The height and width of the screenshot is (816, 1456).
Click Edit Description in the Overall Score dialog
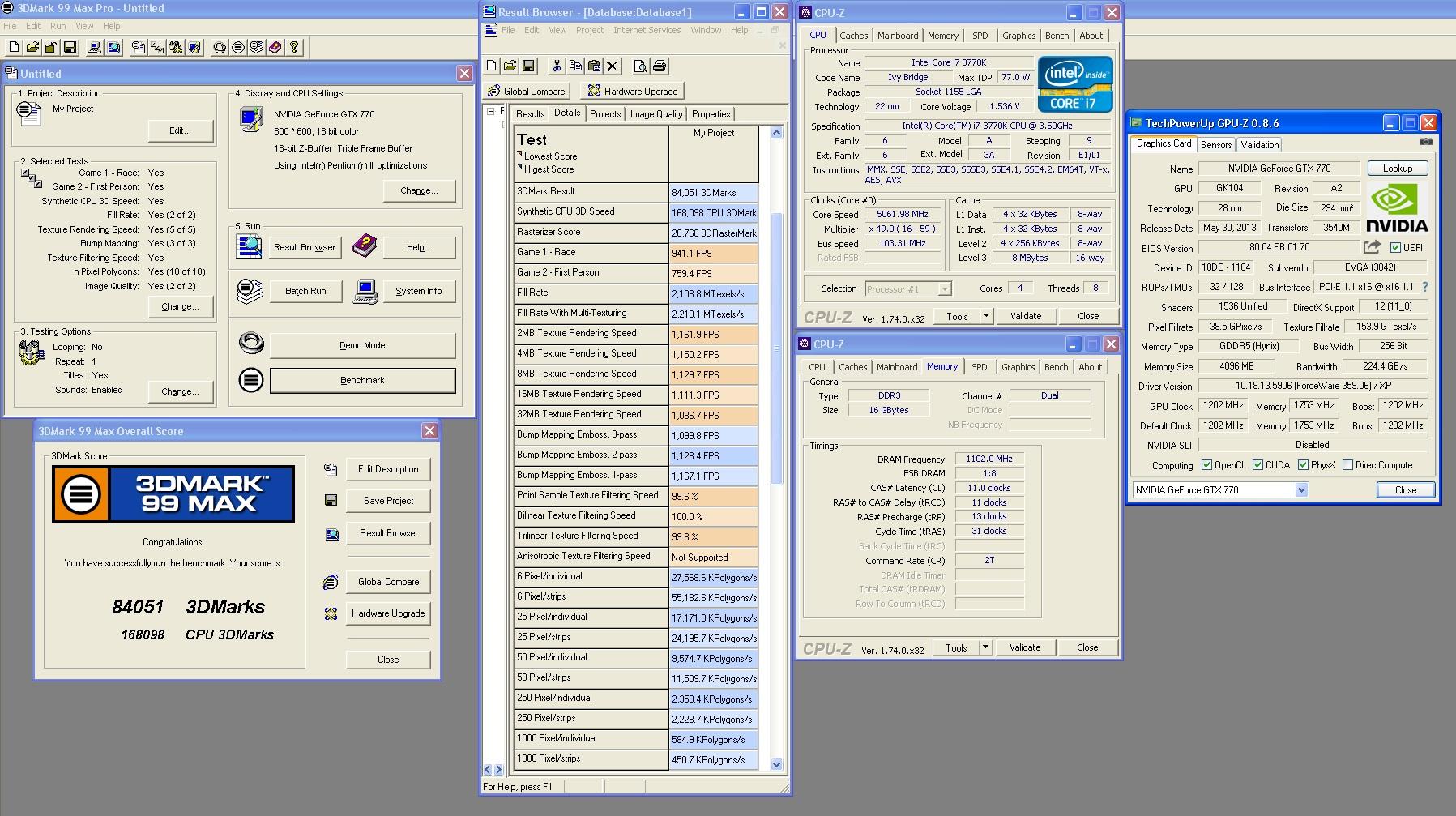coord(388,469)
